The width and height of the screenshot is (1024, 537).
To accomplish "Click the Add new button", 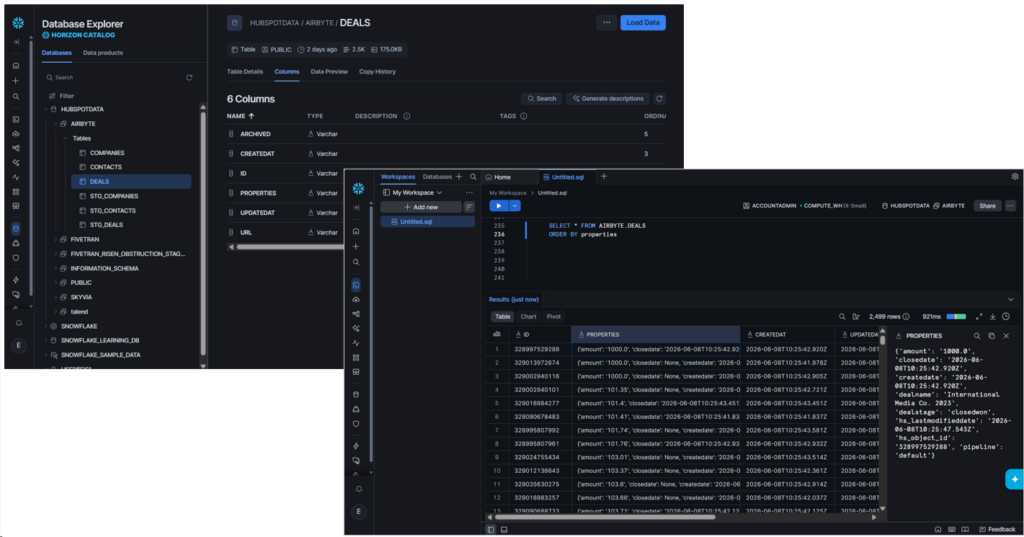I will point(421,207).
